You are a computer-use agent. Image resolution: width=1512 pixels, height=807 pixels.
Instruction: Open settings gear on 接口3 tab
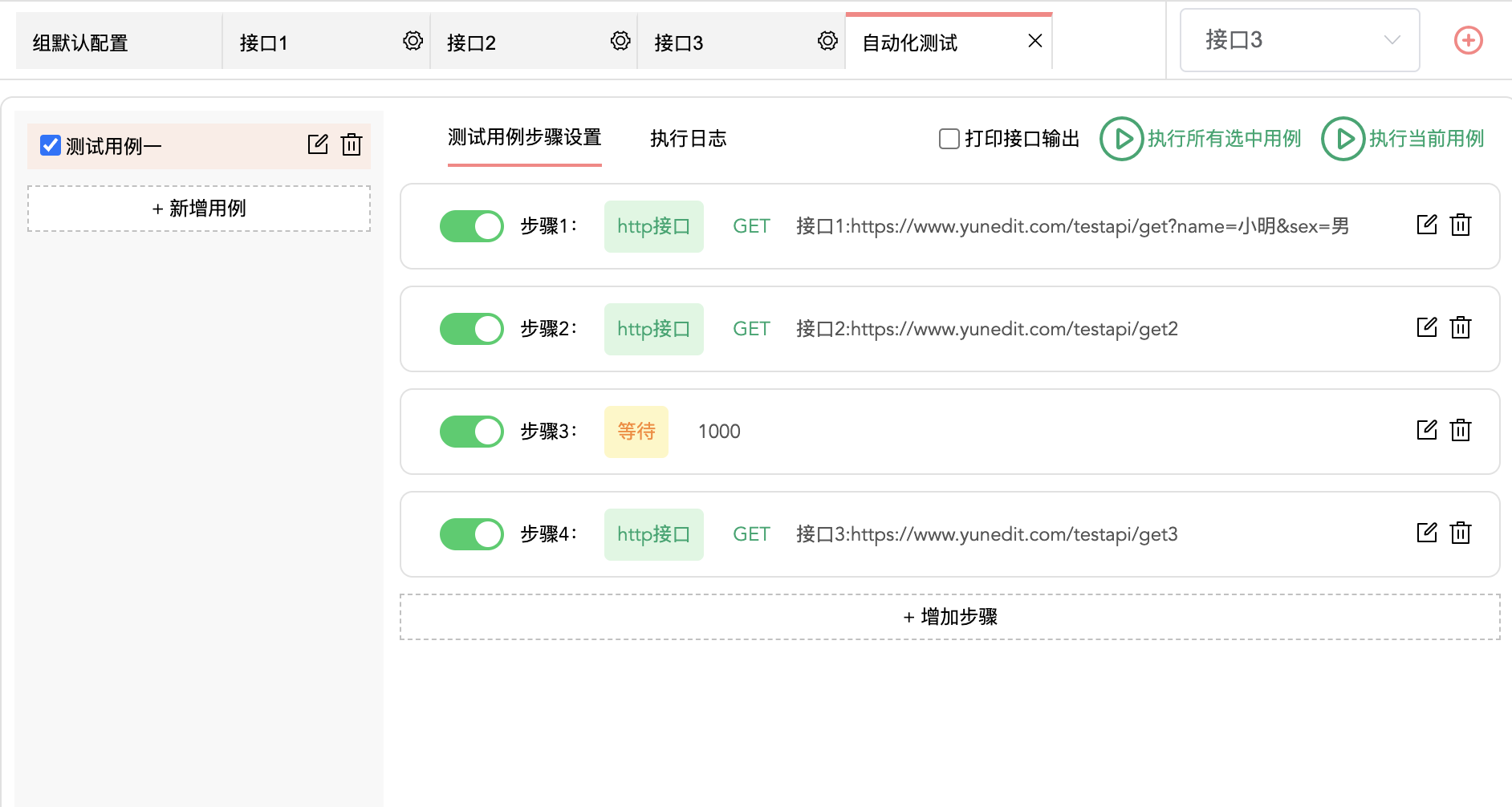tap(827, 41)
